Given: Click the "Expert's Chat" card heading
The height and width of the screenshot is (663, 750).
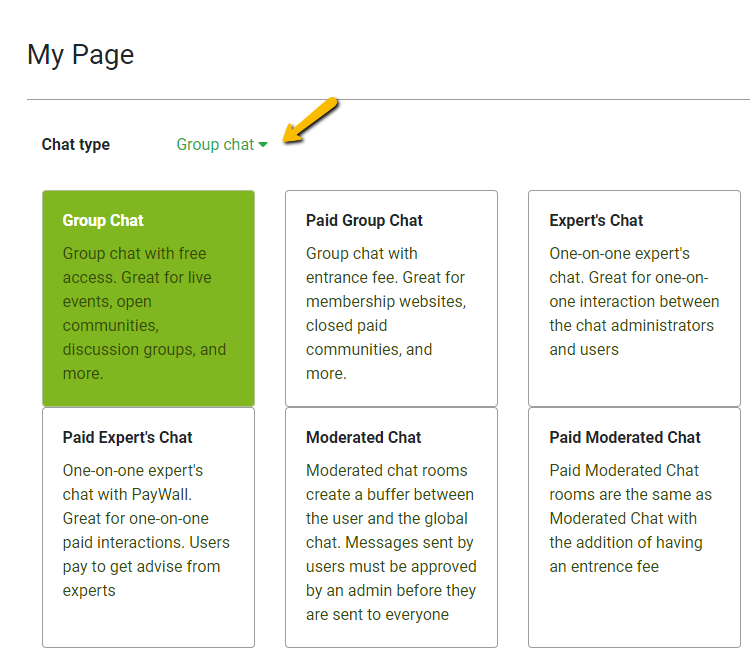Looking at the screenshot, I should click(x=596, y=221).
